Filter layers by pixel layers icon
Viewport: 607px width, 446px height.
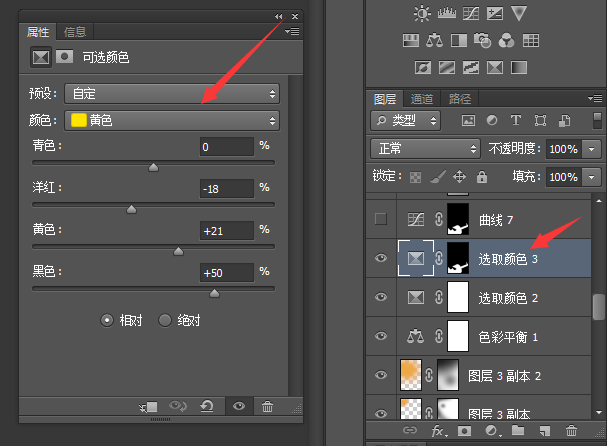pos(468,120)
